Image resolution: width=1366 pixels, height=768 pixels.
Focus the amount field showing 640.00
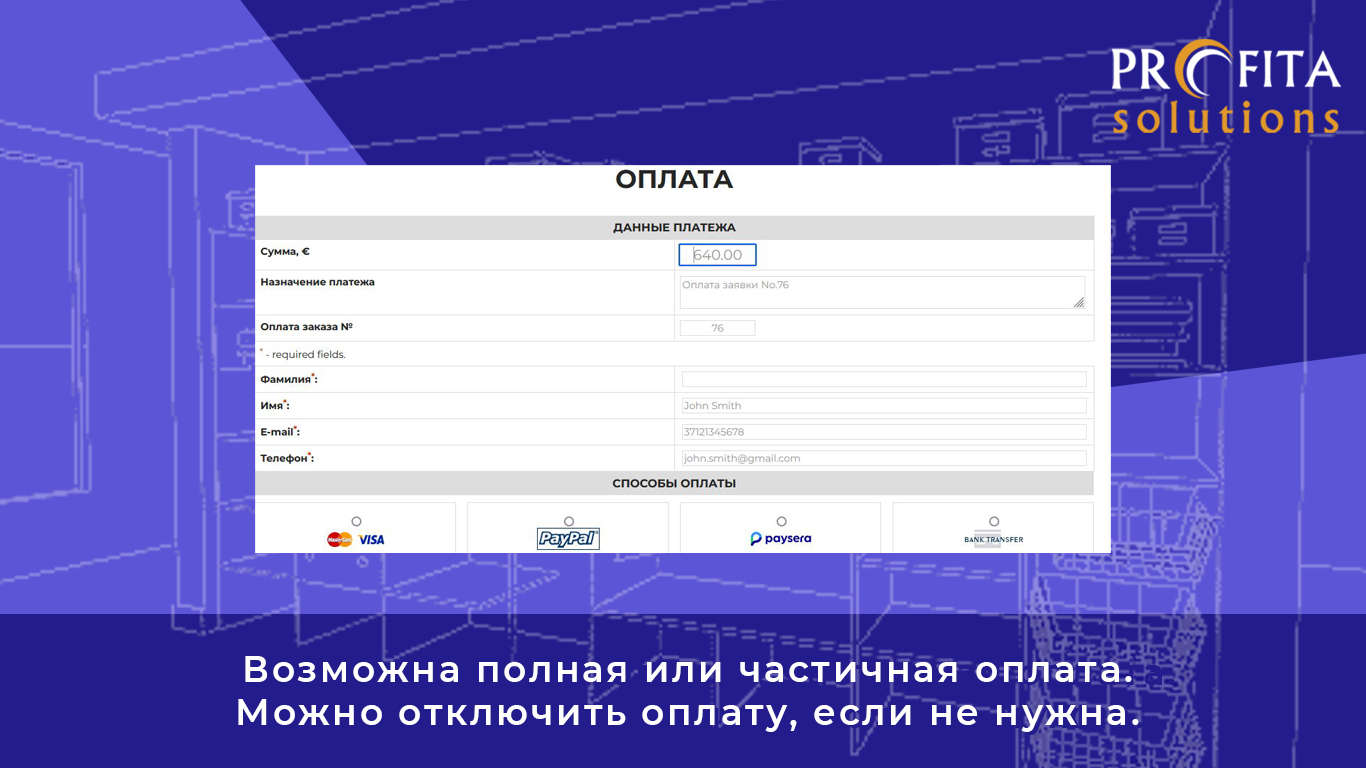coord(717,255)
